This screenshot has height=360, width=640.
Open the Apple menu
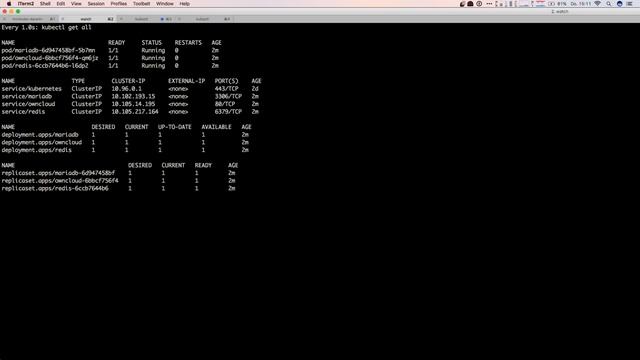pyautogui.click(x=9, y=4)
